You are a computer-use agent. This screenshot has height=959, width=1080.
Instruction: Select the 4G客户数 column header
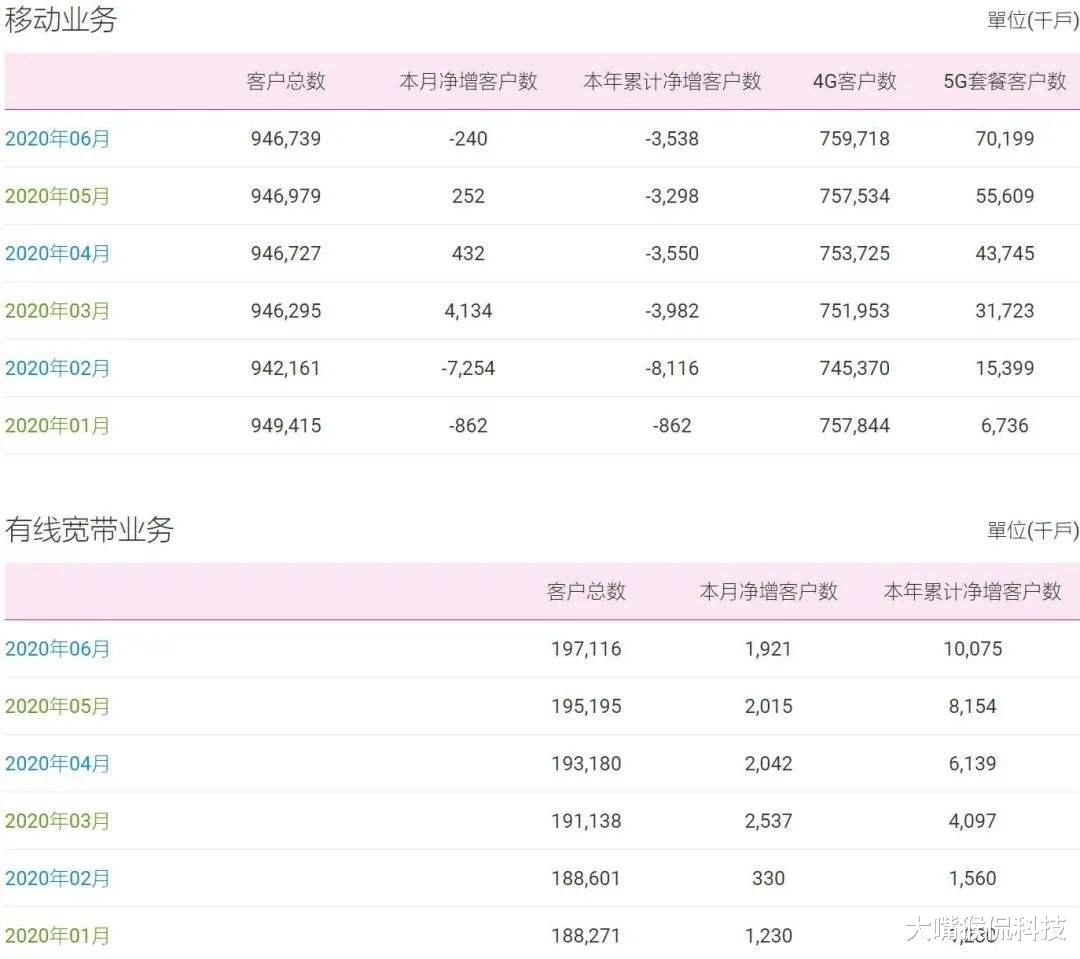pos(855,83)
